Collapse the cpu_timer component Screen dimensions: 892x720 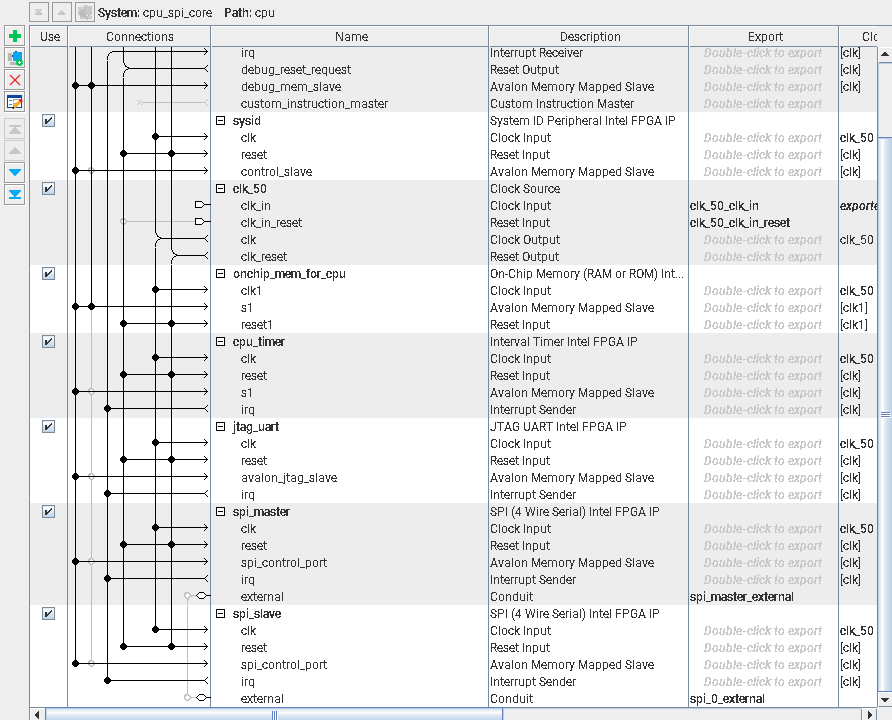[x=221, y=342]
